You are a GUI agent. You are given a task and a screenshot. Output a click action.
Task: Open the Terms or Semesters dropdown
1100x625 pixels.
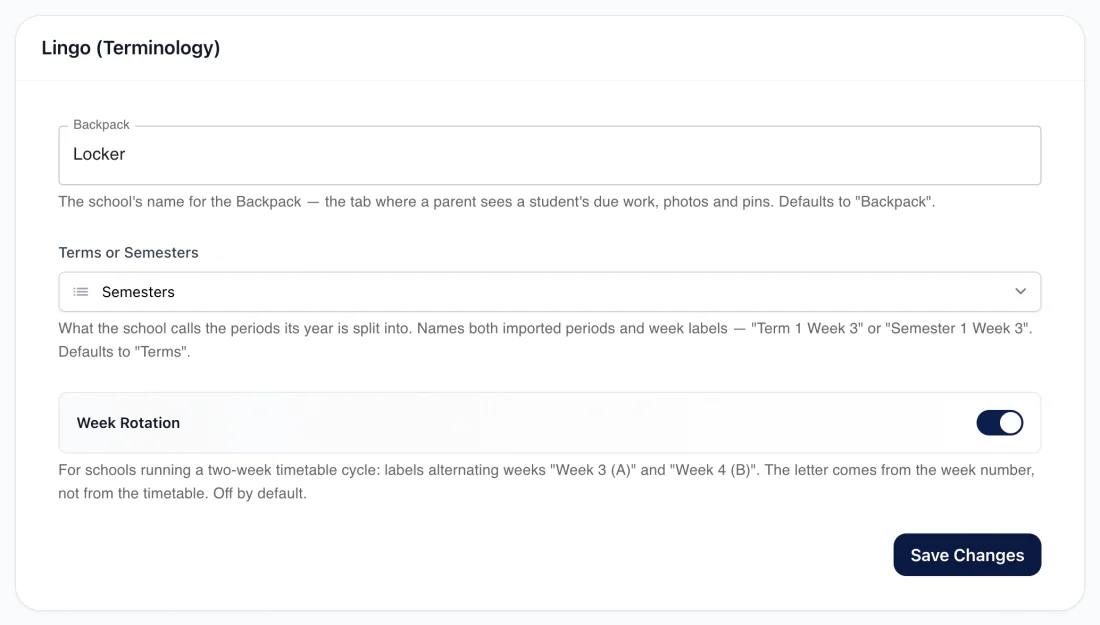point(549,292)
